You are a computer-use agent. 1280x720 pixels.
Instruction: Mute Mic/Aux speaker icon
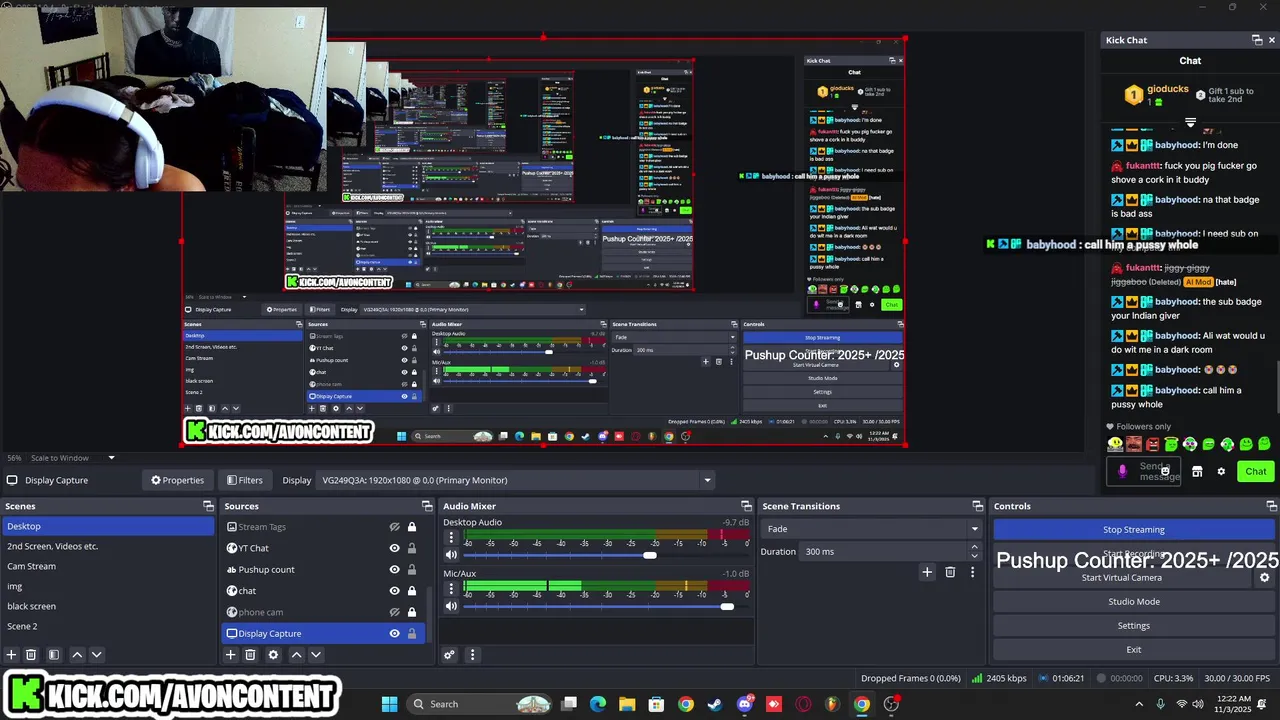(451, 606)
